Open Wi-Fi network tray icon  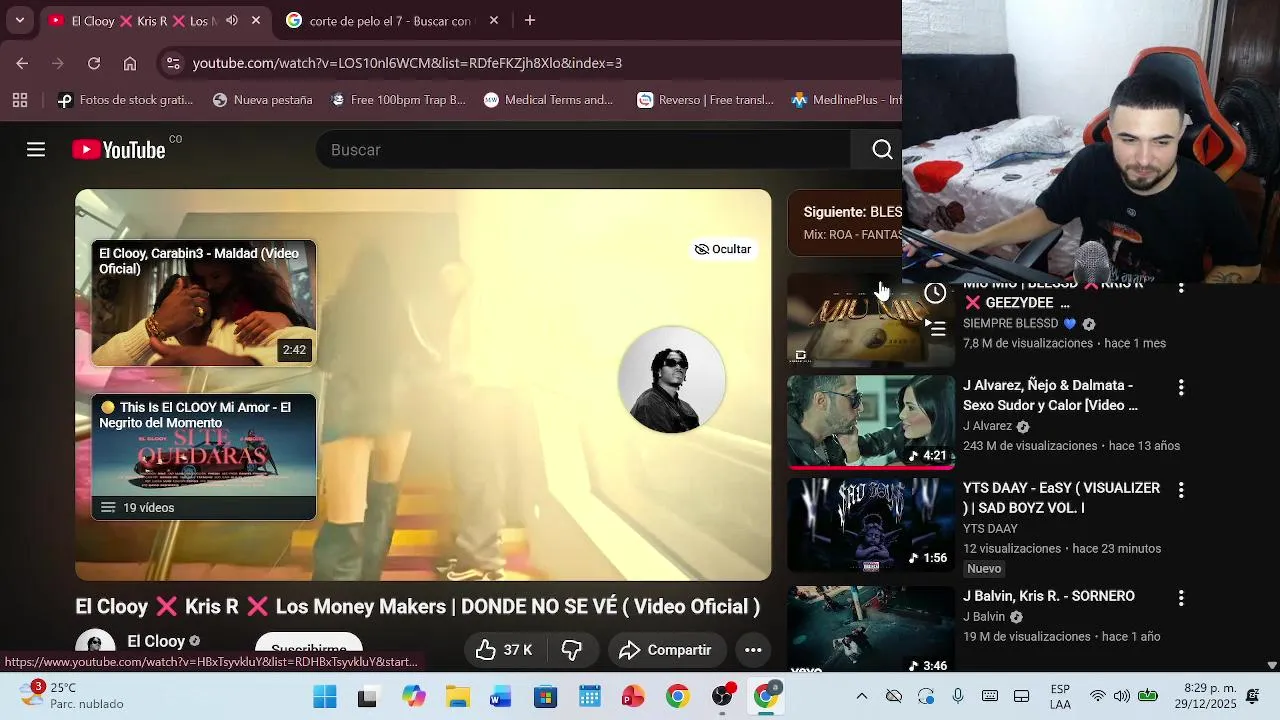(x=1098, y=696)
